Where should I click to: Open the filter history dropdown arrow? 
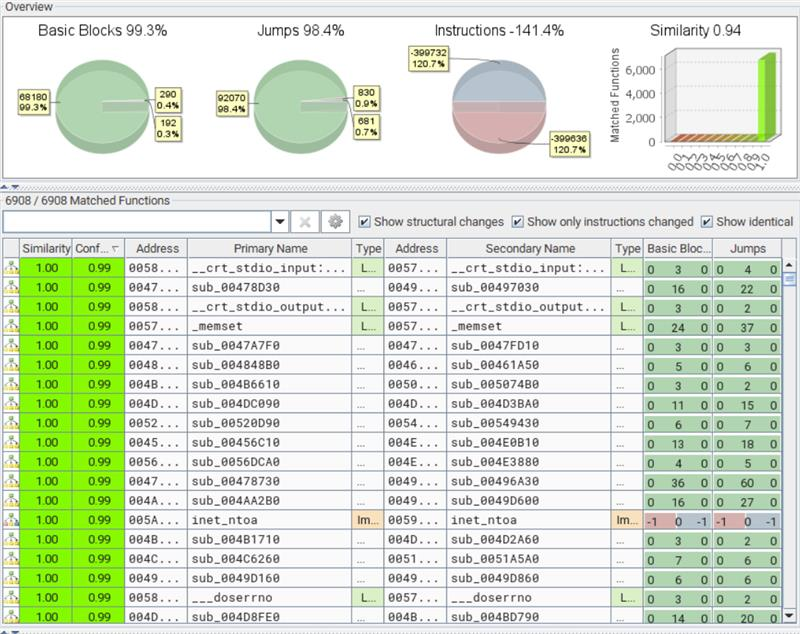pos(280,222)
